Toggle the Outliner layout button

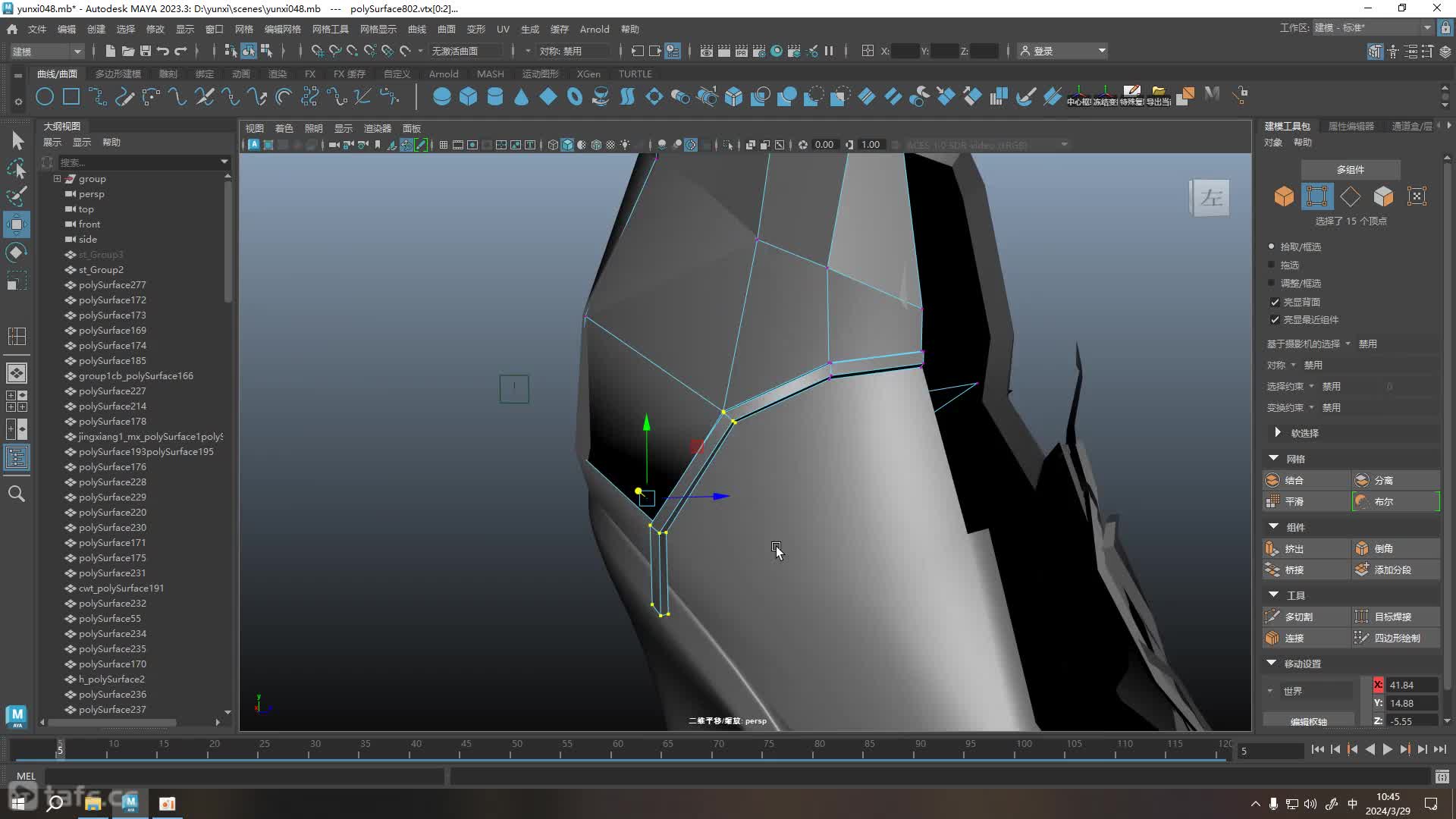(17, 457)
